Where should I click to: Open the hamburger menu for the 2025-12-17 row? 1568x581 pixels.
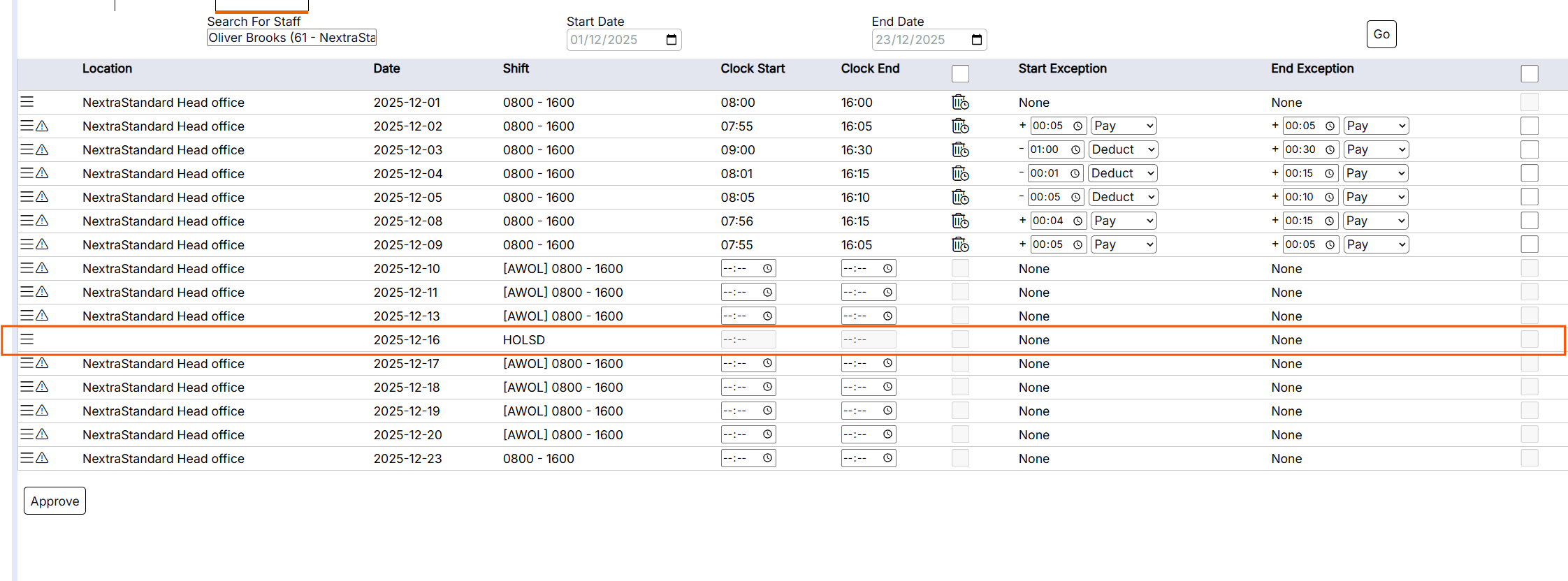[27, 363]
